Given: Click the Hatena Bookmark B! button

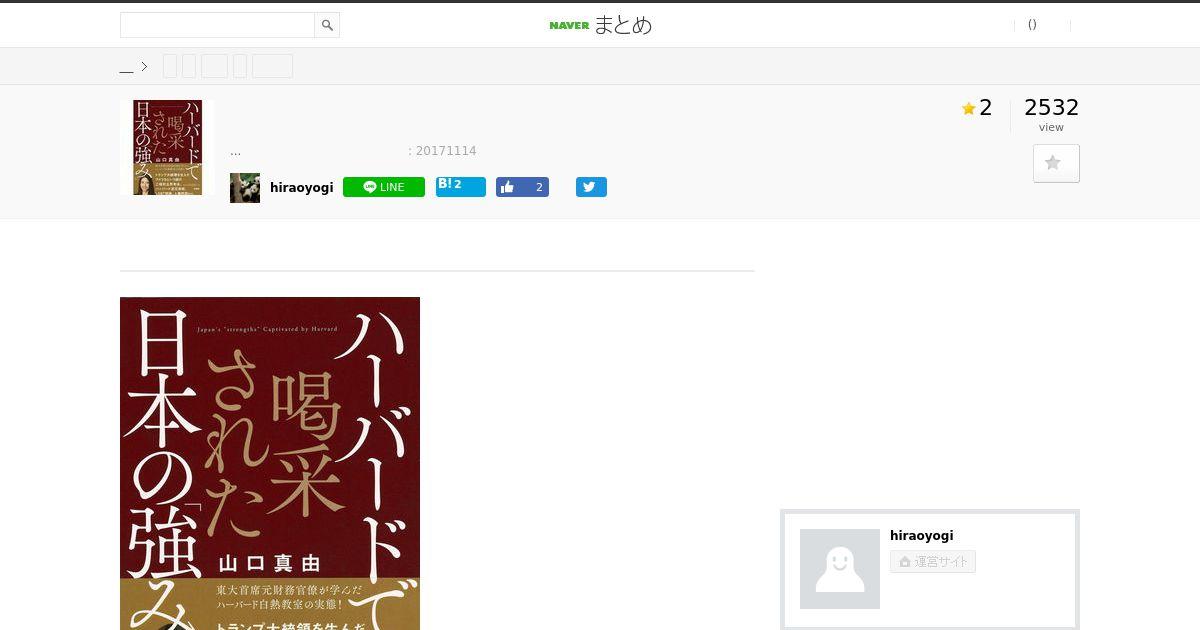Looking at the screenshot, I should point(461,187).
